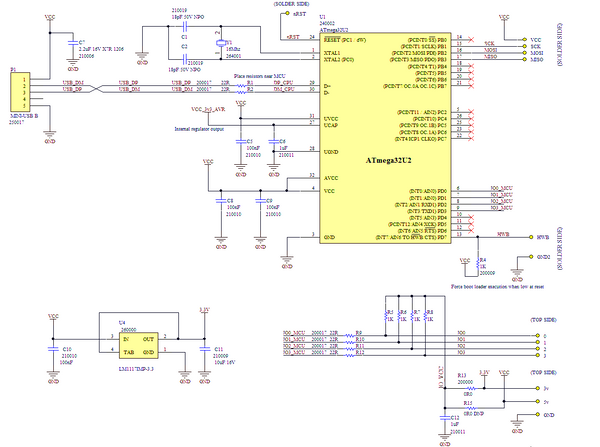Select the 'Place resistors near MCU' note
The height and width of the screenshot is (447, 600).
259,76
